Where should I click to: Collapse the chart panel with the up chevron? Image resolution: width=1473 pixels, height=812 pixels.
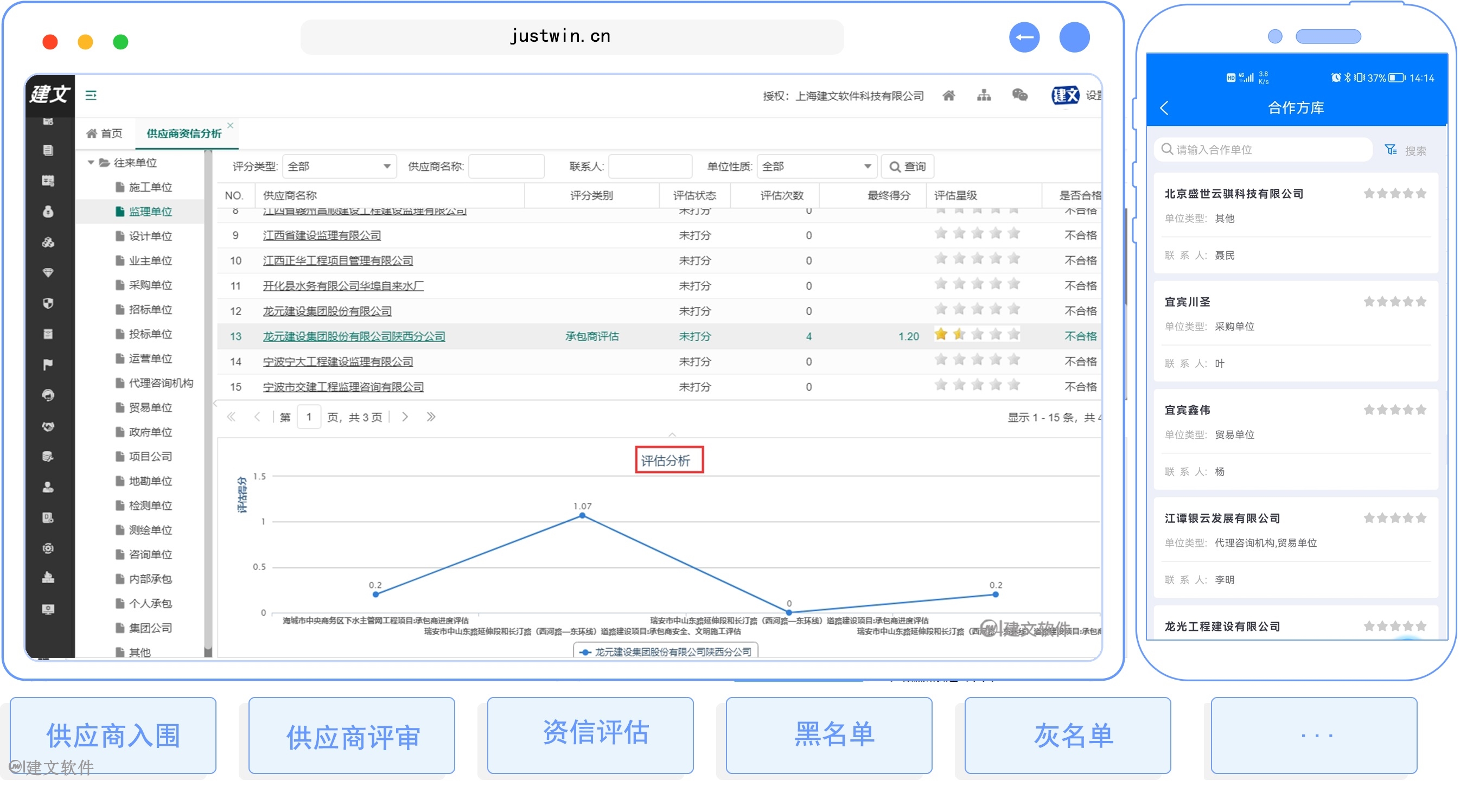point(672,434)
